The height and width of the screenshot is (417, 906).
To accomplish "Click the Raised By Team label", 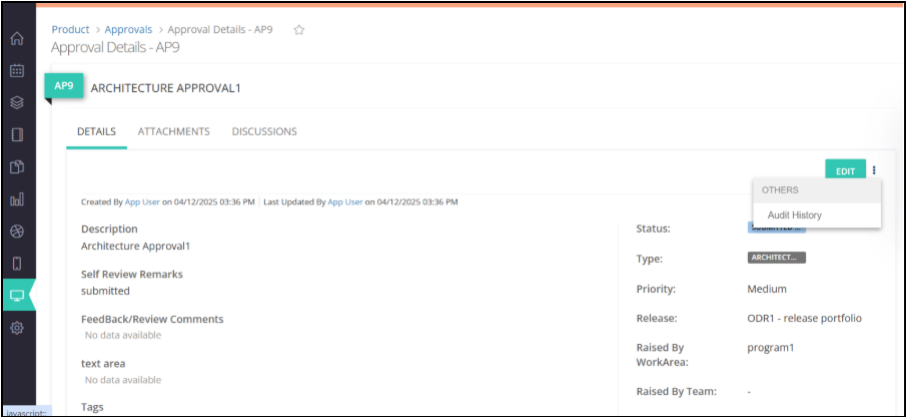I will point(676,392).
